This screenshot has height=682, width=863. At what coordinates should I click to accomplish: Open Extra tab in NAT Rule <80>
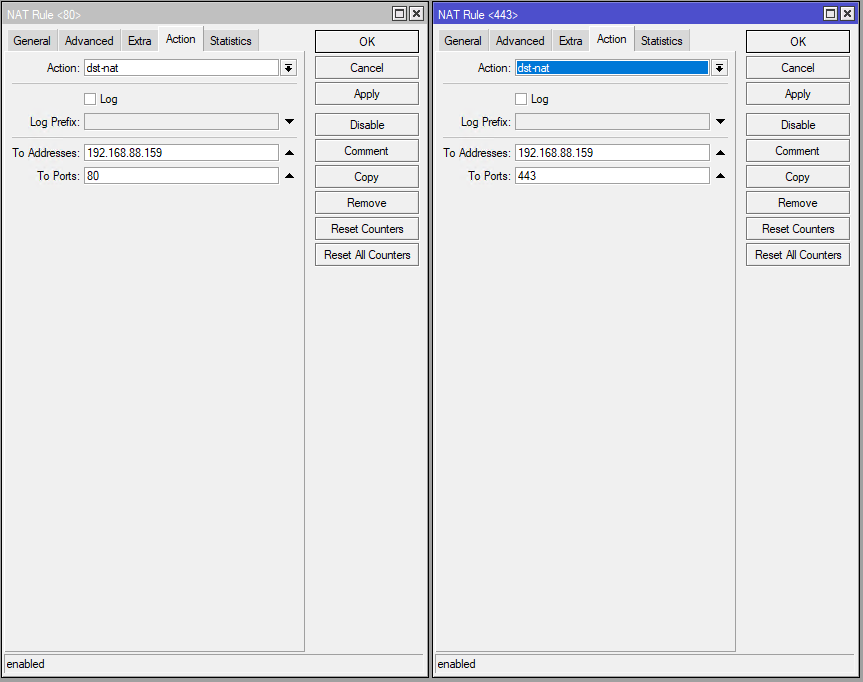click(140, 41)
